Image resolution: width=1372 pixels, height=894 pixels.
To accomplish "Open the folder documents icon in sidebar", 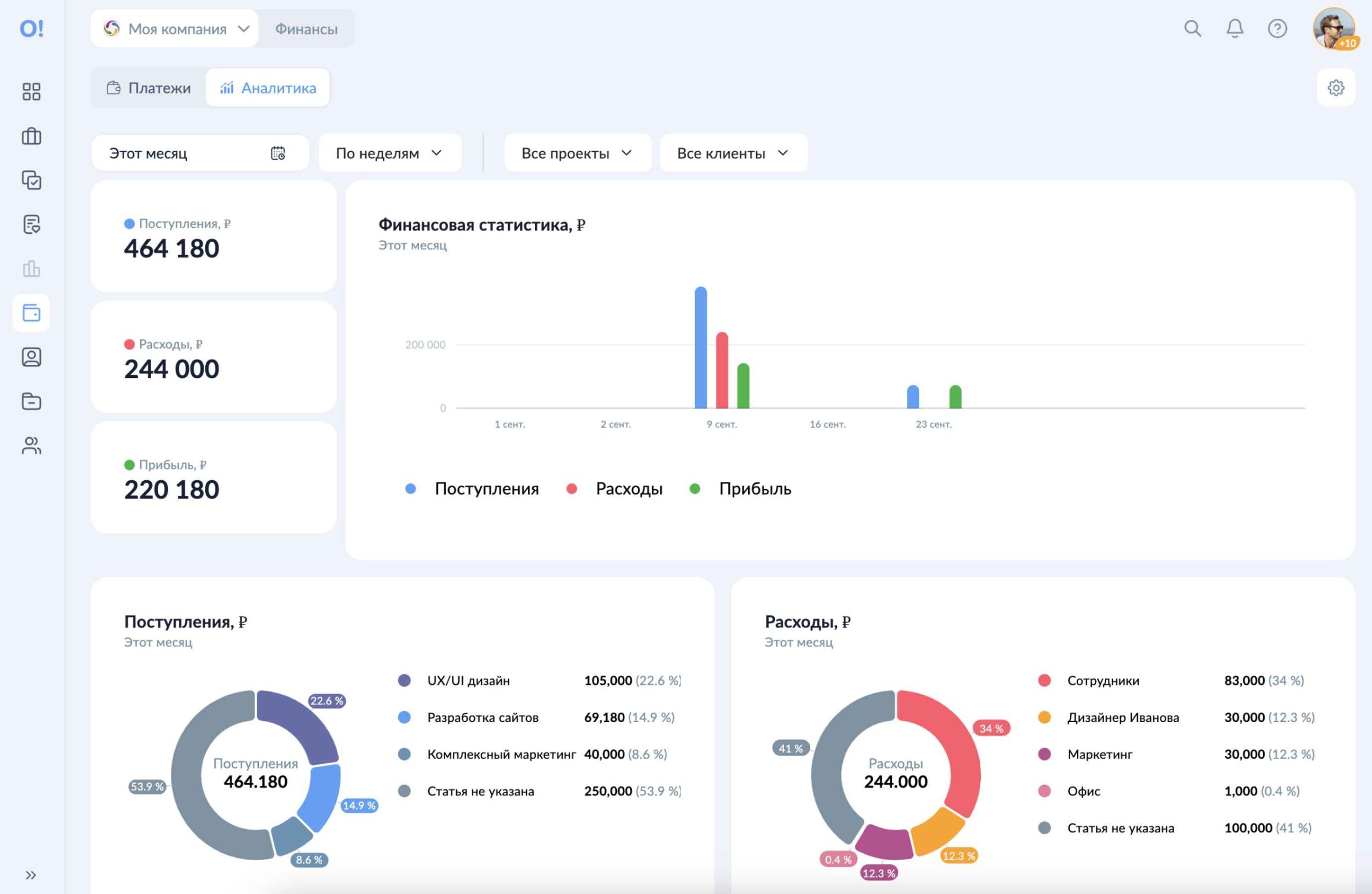I will (x=31, y=401).
